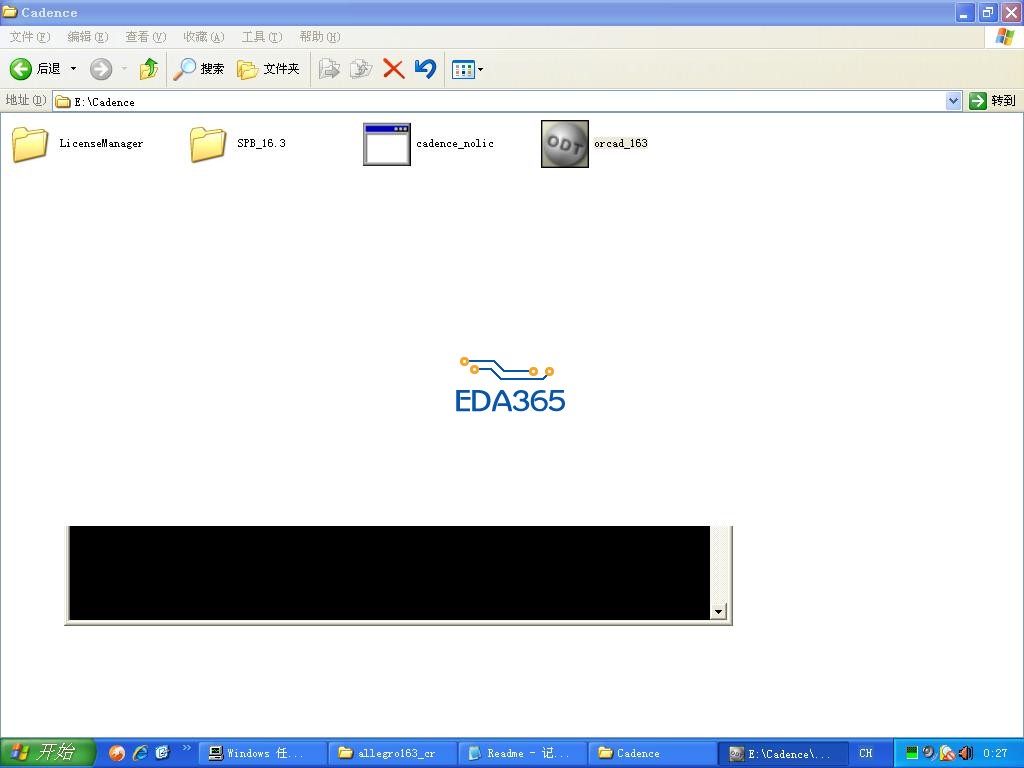Switch to Windows 任... taskbar button
The width and height of the screenshot is (1024, 768).
click(261, 754)
